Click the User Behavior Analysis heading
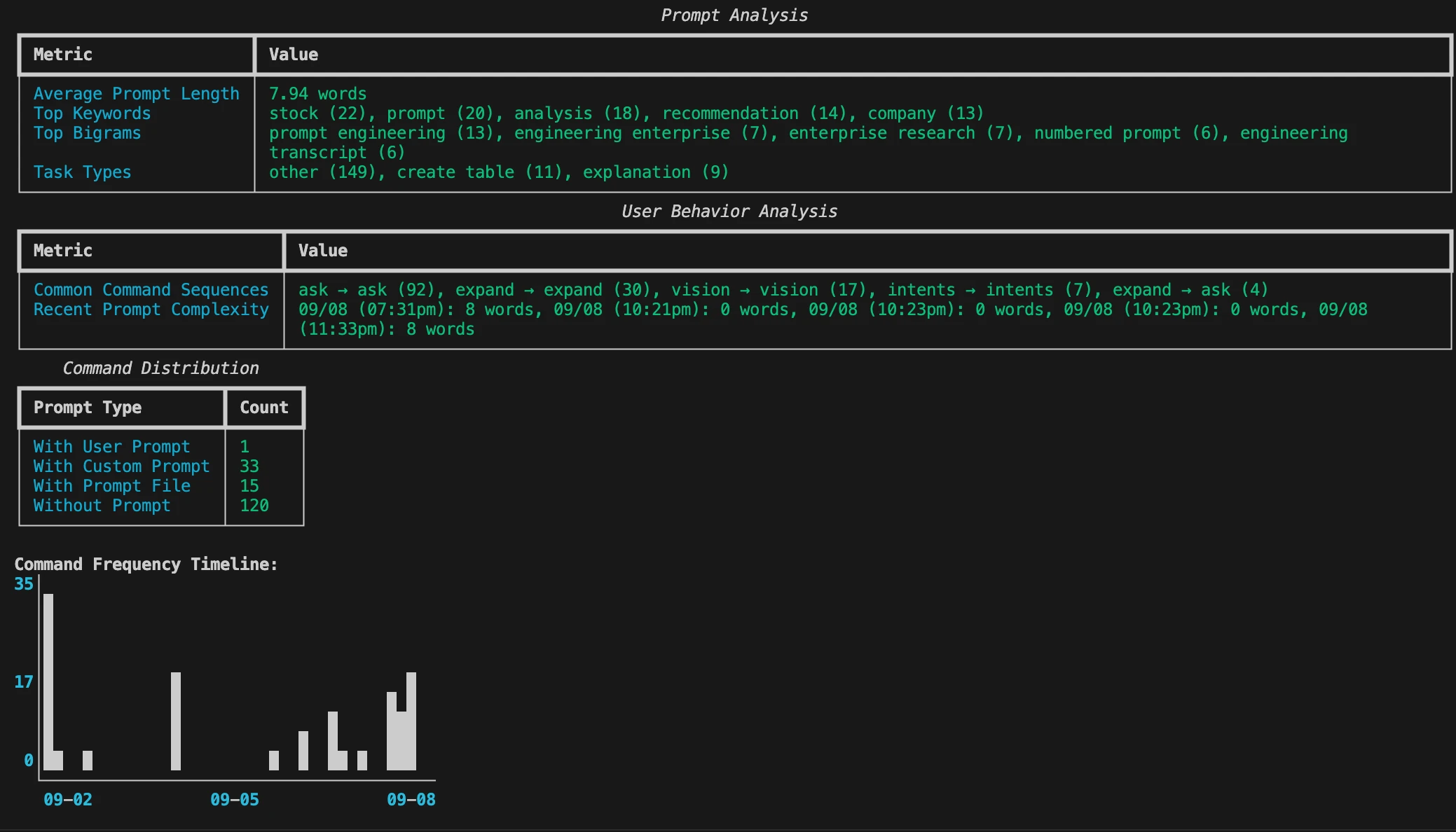This screenshot has height=832, width=1456. [x=729, y=212]
